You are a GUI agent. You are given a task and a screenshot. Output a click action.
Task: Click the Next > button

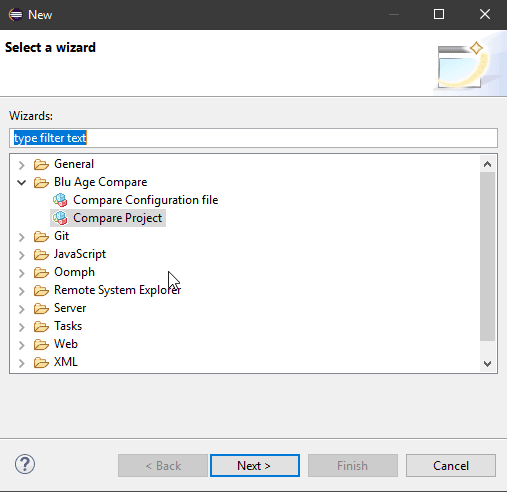pyautogui.click(x=255, y=465)
